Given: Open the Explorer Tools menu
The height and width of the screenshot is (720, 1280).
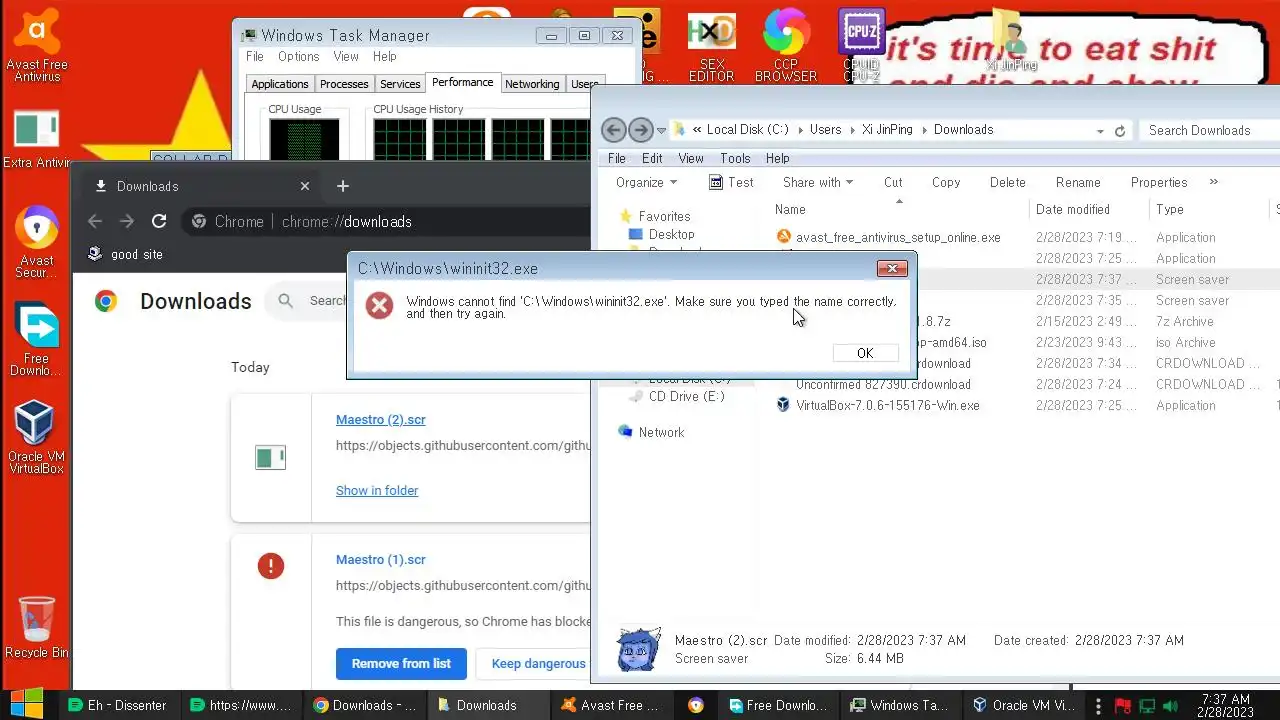Looking at the screenshot, I should pyautogui.click(x=735, y=158).
